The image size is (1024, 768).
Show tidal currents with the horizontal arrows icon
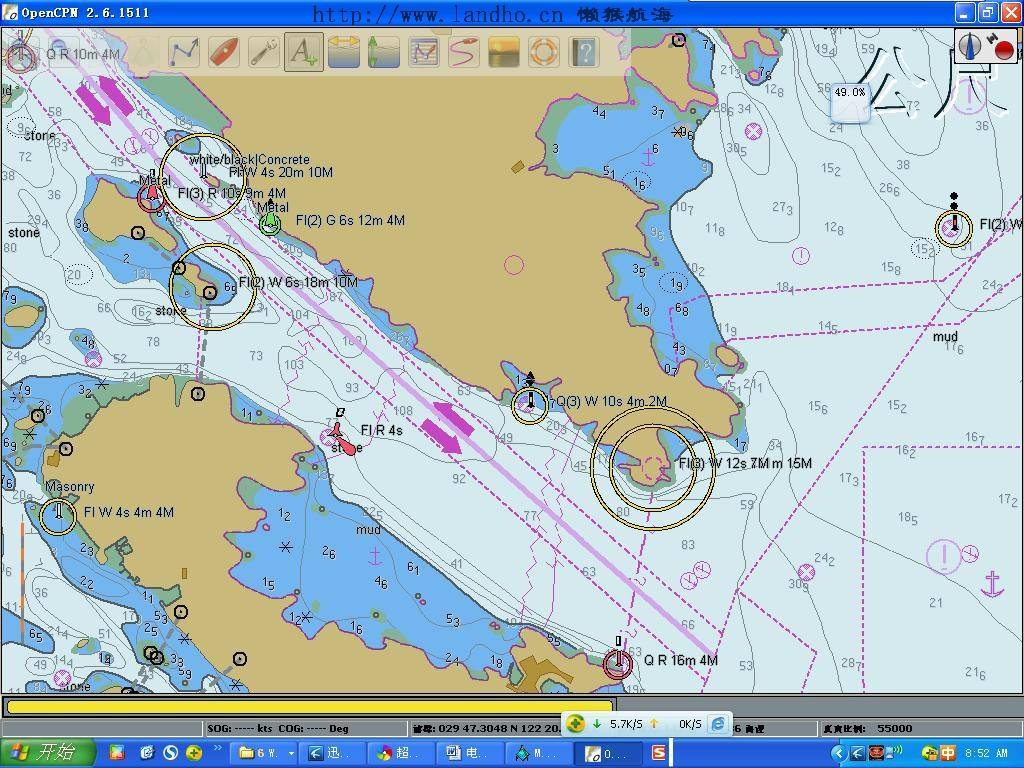344,52
